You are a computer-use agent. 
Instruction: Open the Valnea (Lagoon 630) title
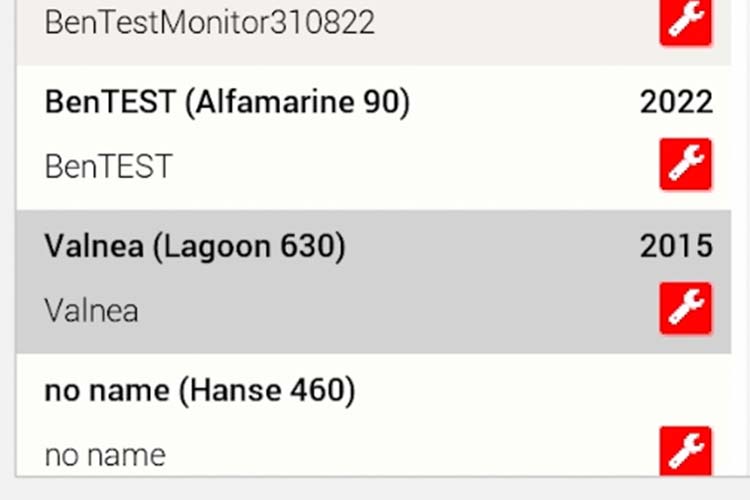[195, 247]
